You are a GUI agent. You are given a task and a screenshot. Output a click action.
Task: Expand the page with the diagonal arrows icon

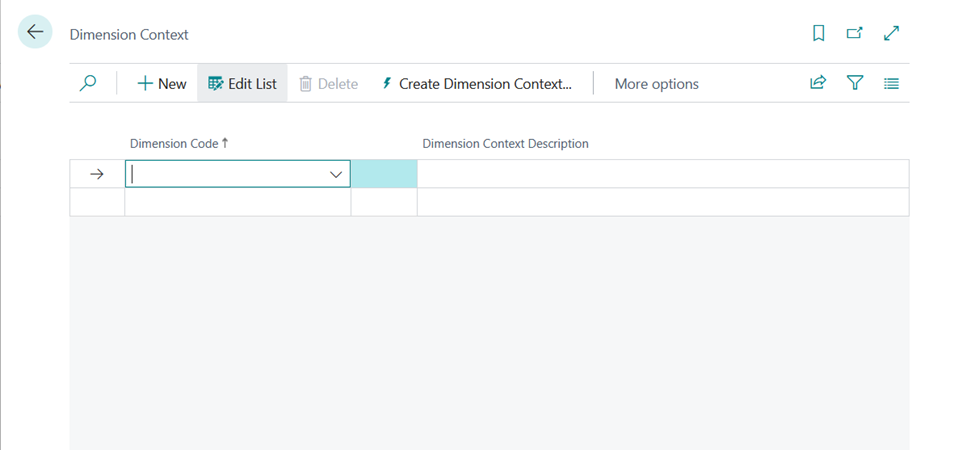tap(891, 34)
